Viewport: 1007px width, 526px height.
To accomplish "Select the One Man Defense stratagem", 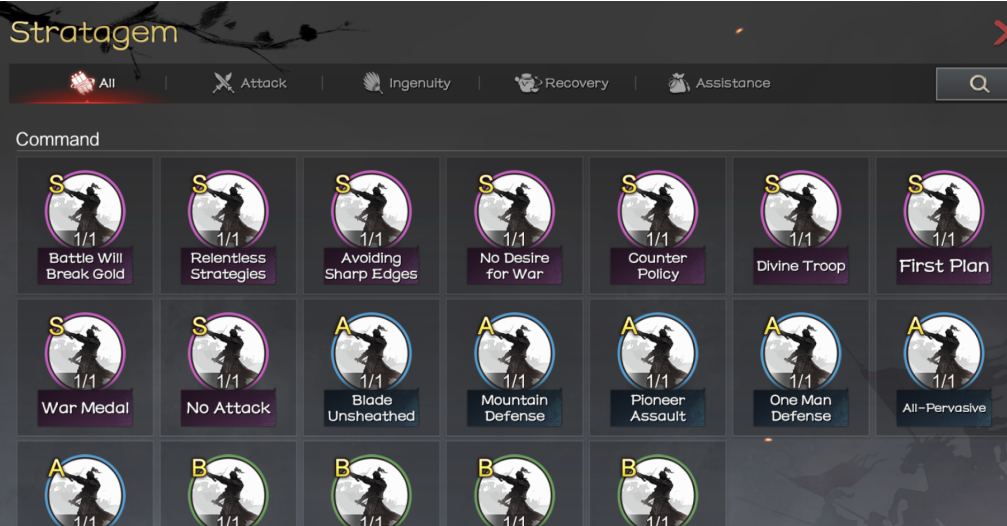I will (801, 367).
